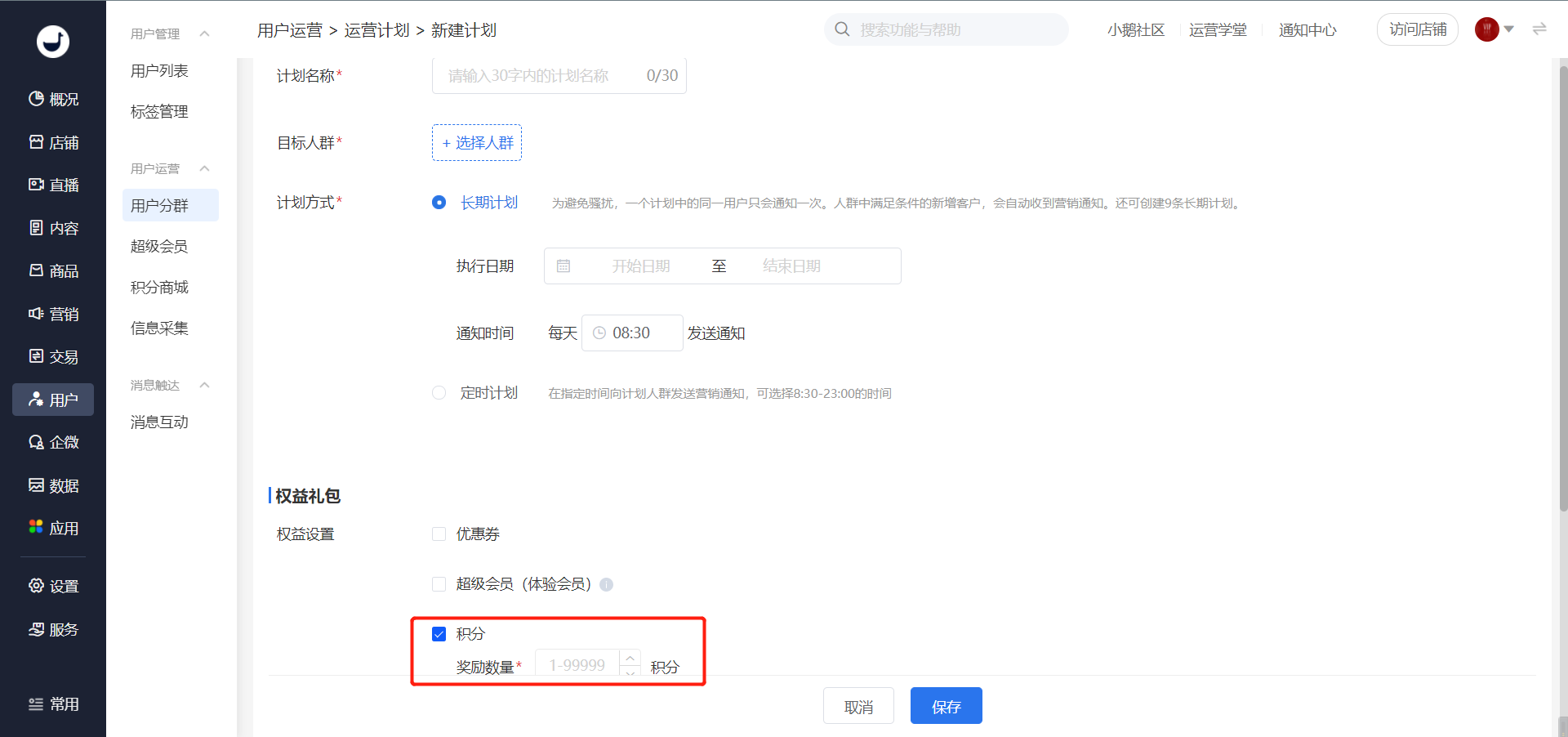The image size is (1568, 737).
Task: Open the 常用 frequently used menu
Action: pyautogui.click(x=53, y=704)
